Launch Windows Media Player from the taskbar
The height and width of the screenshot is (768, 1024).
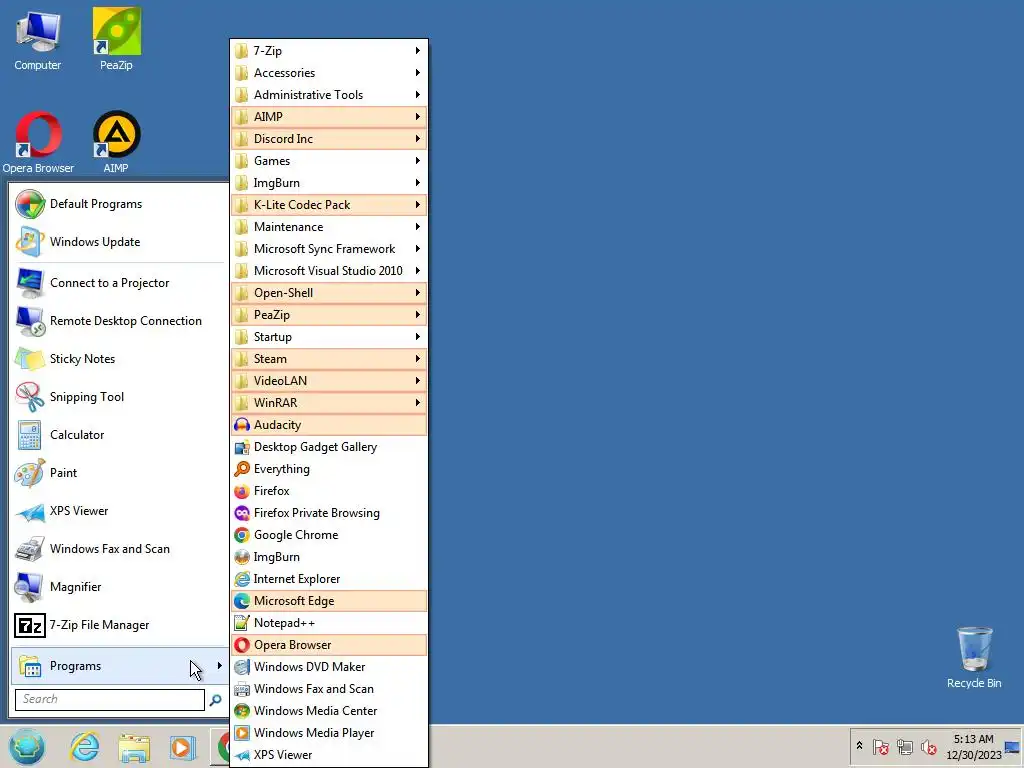pos(182,747)
